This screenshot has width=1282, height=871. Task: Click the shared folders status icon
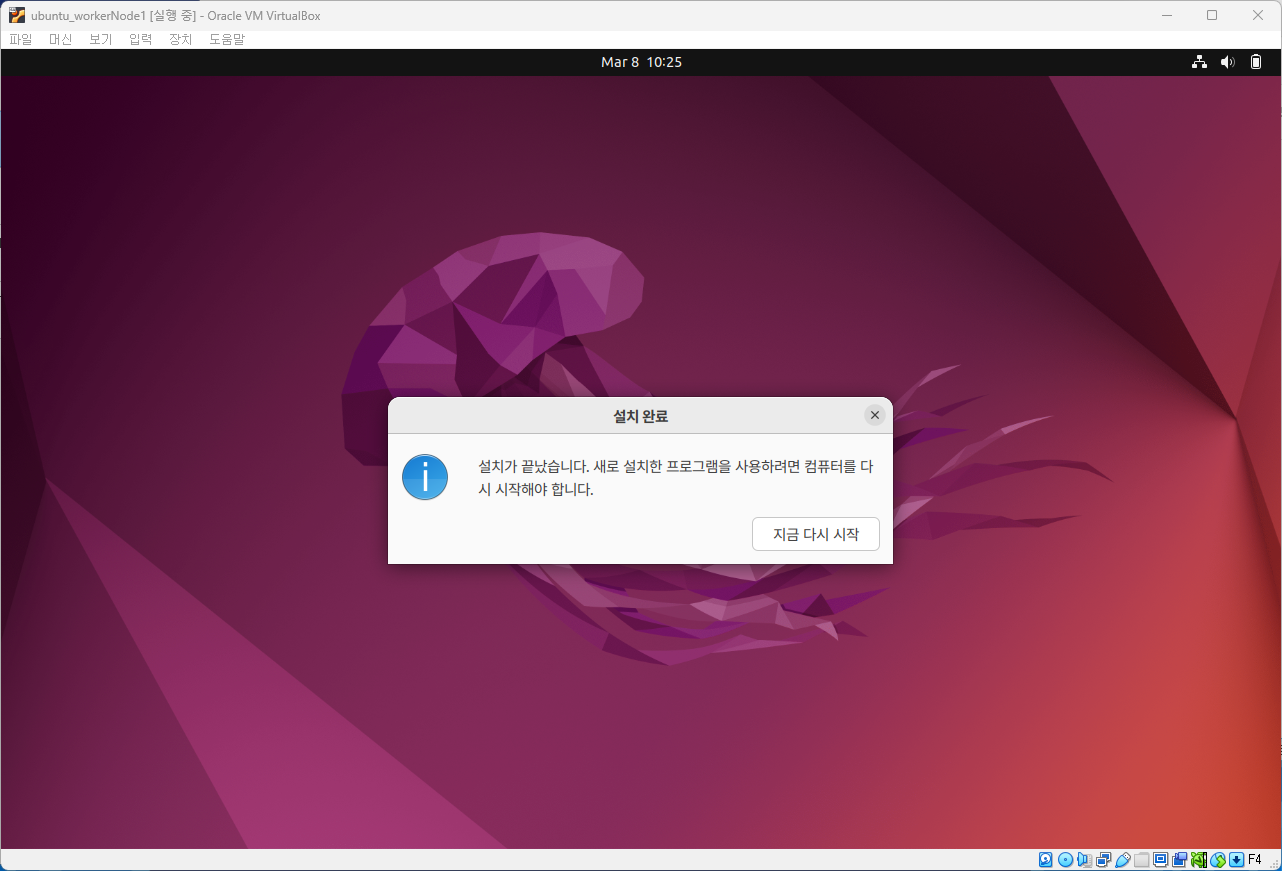[x=1142, y=859]
